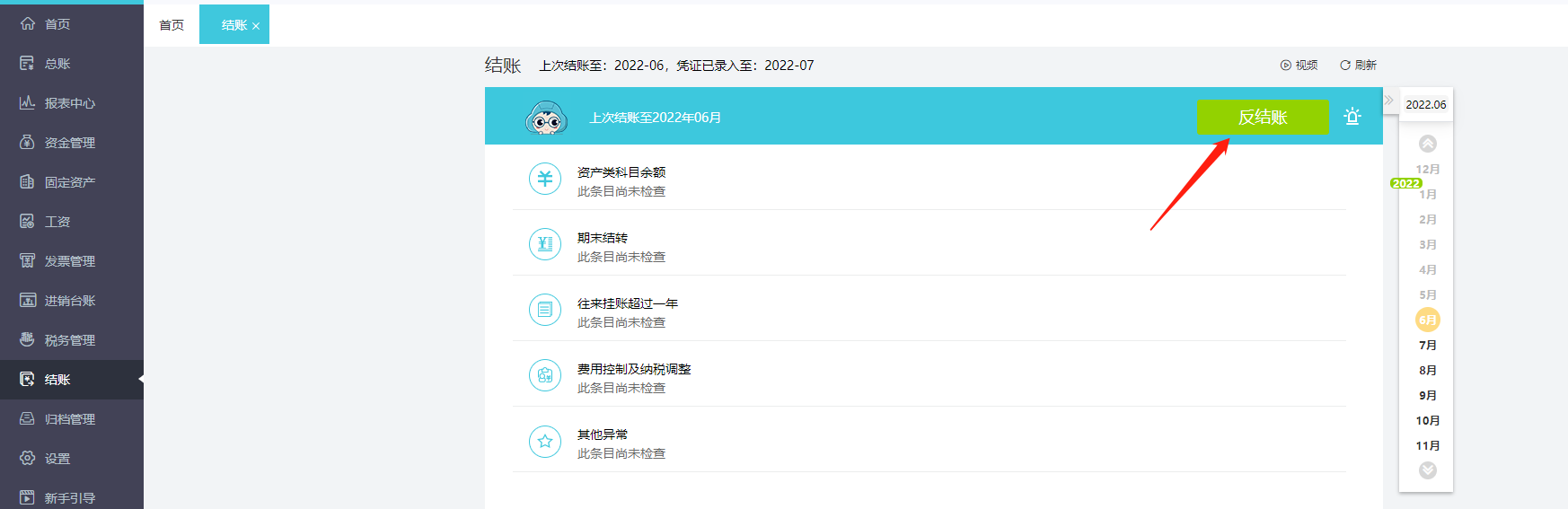Screen dimensions: 1568x509
Task: Click the 固定资产 building icon
Action: [x=27, y=182]
